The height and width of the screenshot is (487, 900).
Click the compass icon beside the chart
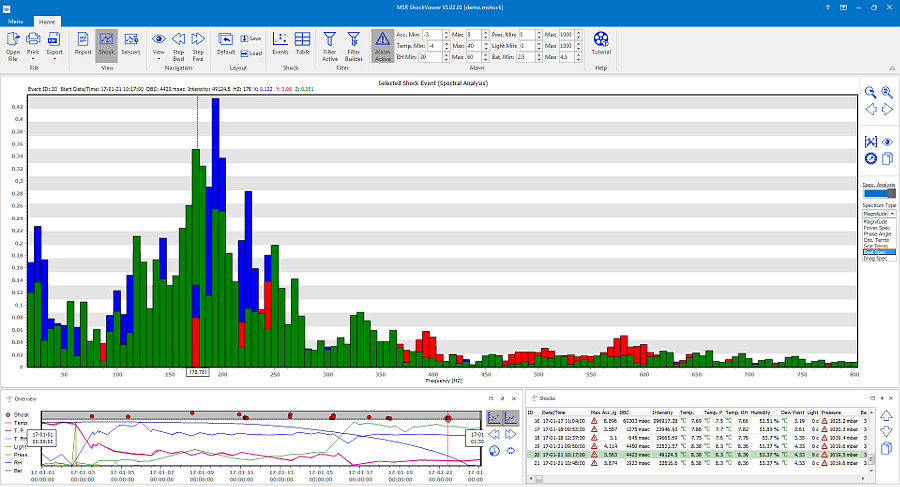tap(870, 159)
